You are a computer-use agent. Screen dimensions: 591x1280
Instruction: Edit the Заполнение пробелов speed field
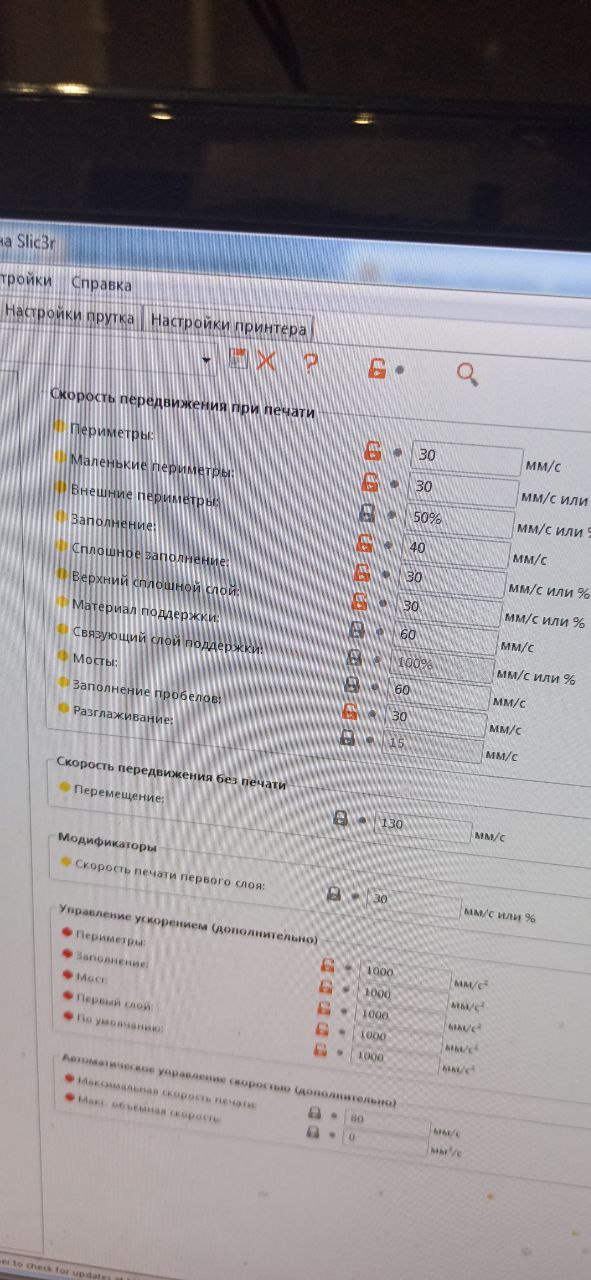[x=435, y=718]
